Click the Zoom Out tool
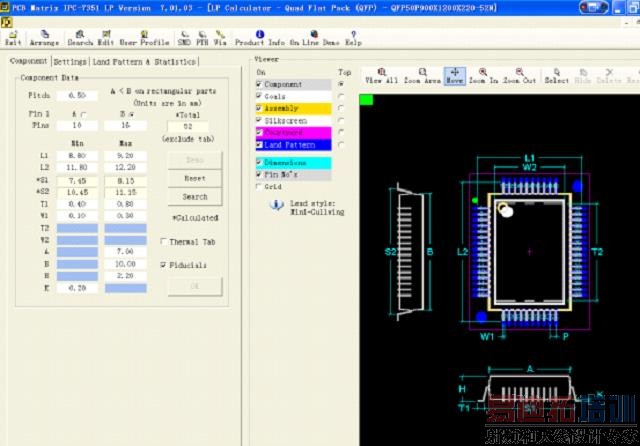640x446 pixels. [x=518, y=74]
